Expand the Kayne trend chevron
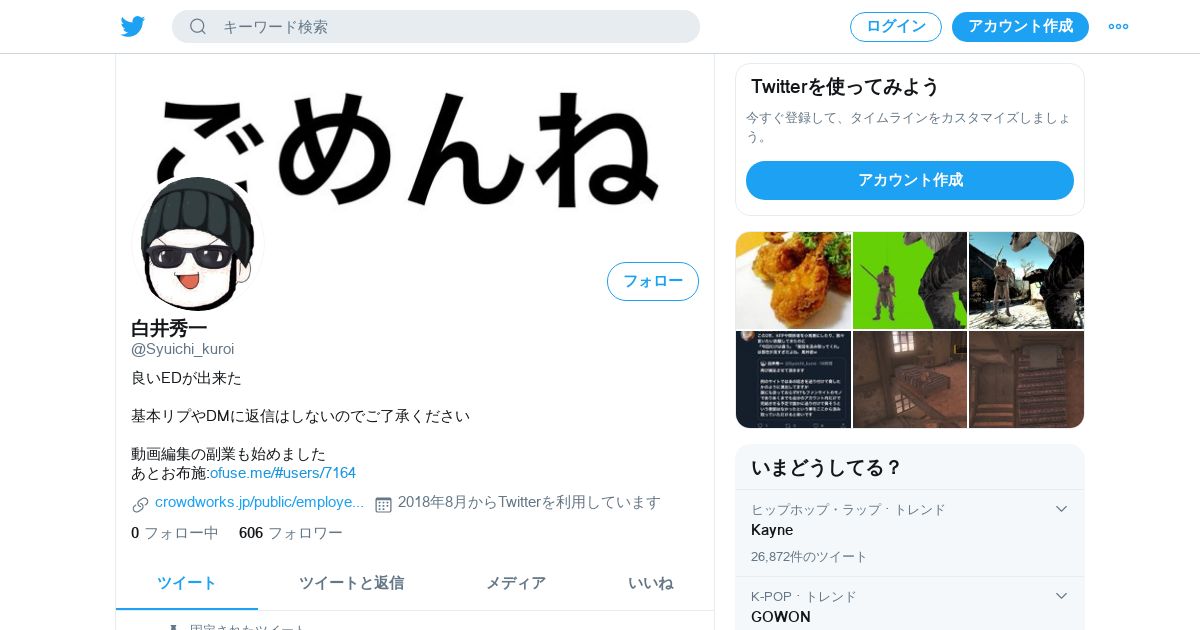The height and width of the screenshot is (630, 1200). (1061, 509)
